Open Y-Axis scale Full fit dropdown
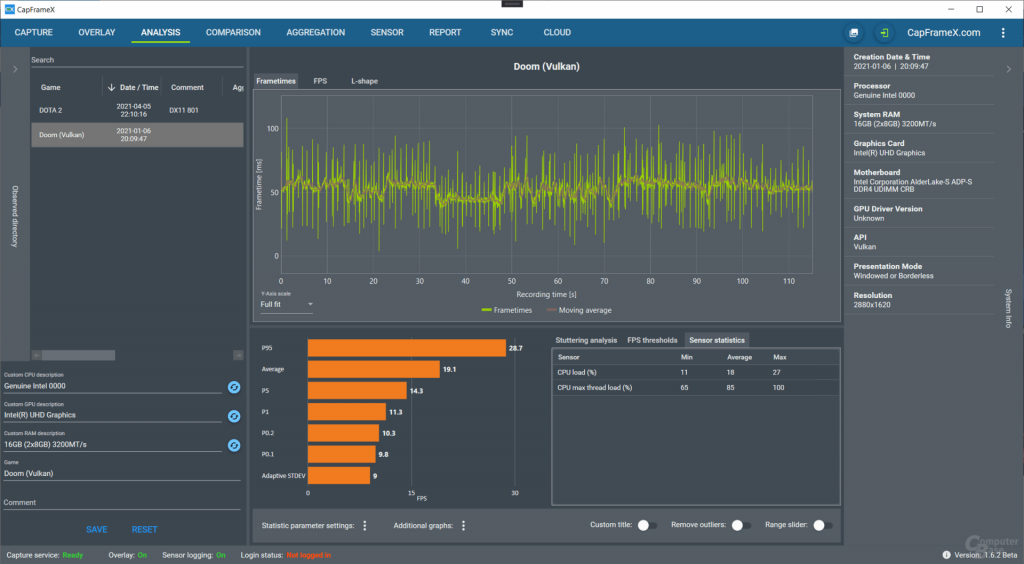Screen dimensions: 1024x564 (286, 304)
